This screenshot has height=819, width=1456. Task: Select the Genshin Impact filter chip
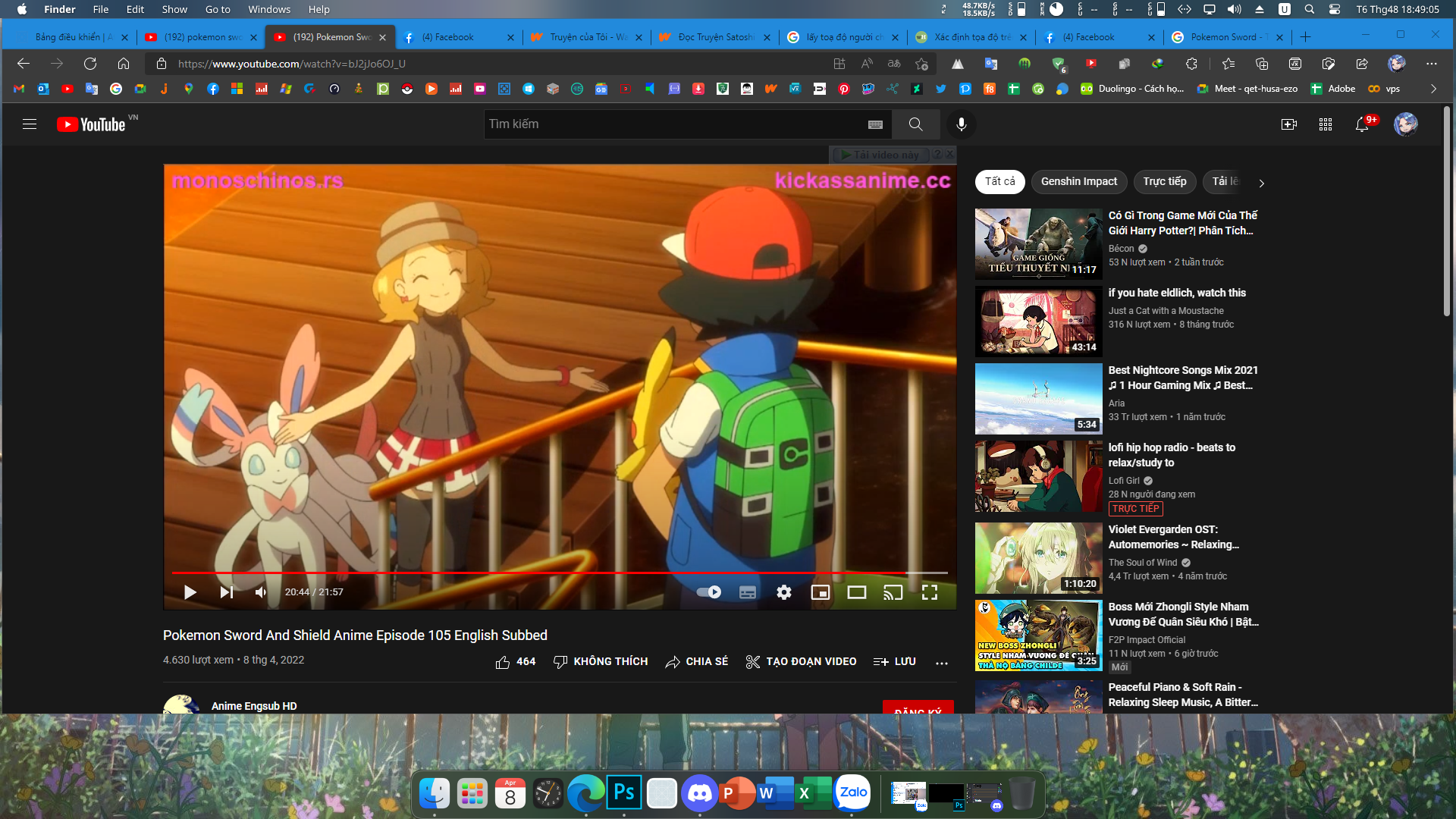point(1079,182)
